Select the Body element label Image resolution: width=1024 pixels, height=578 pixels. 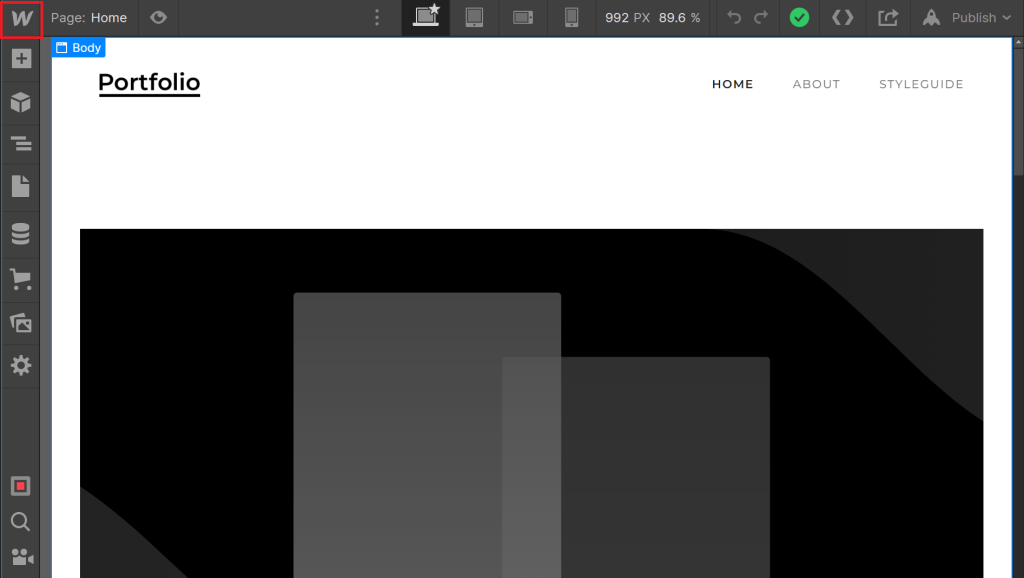78,48
